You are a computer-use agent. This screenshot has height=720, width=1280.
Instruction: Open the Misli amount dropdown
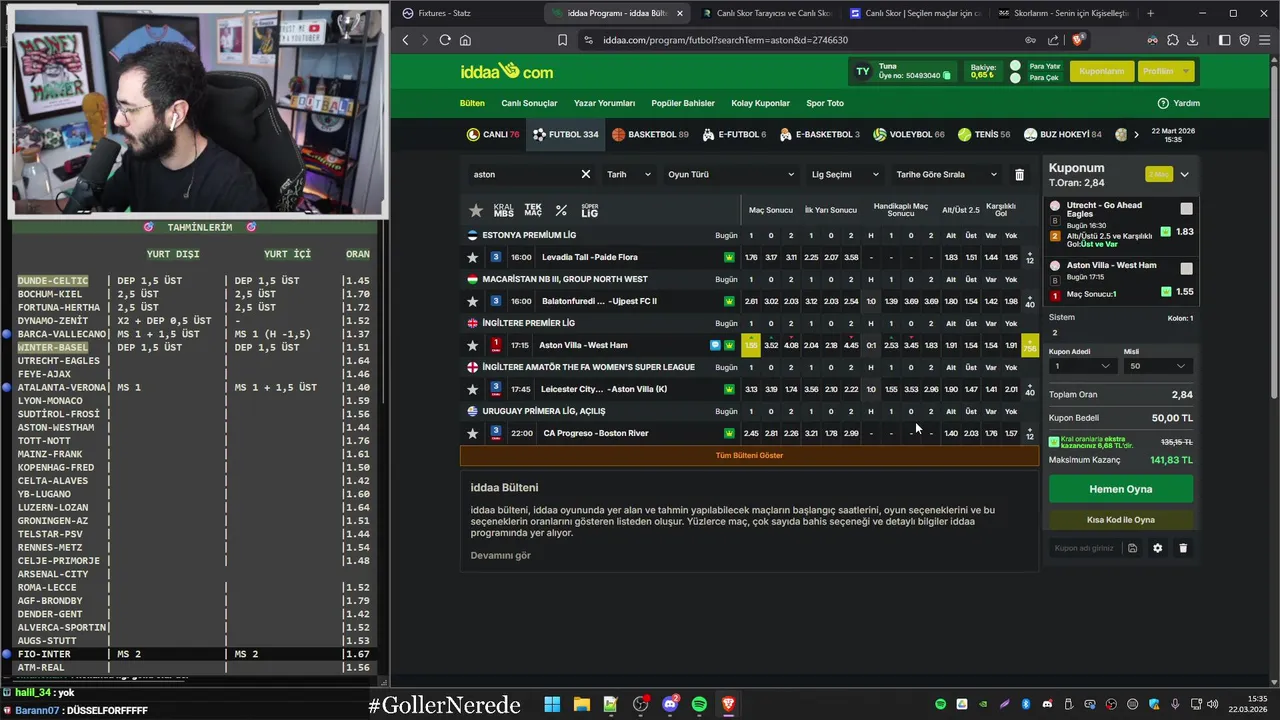pos(1157,366)
